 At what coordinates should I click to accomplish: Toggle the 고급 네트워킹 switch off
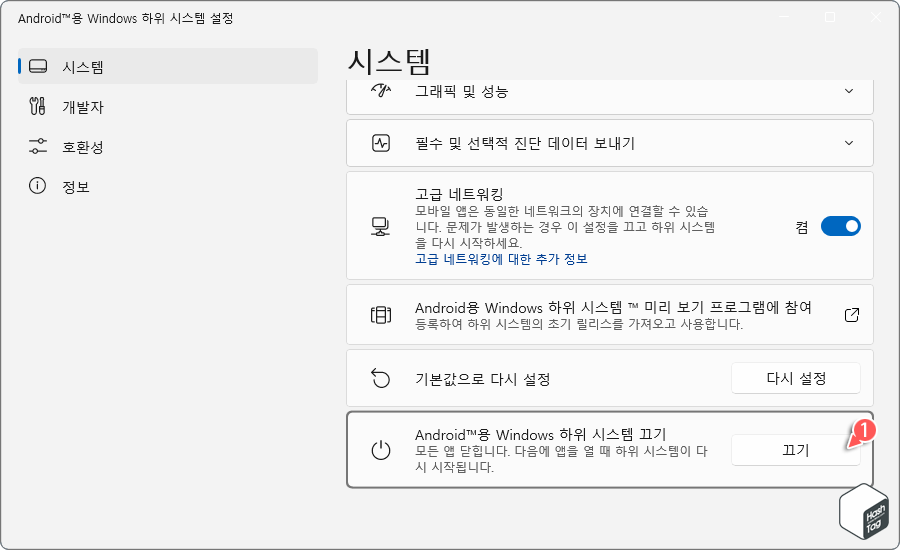(x=840, y=226)
